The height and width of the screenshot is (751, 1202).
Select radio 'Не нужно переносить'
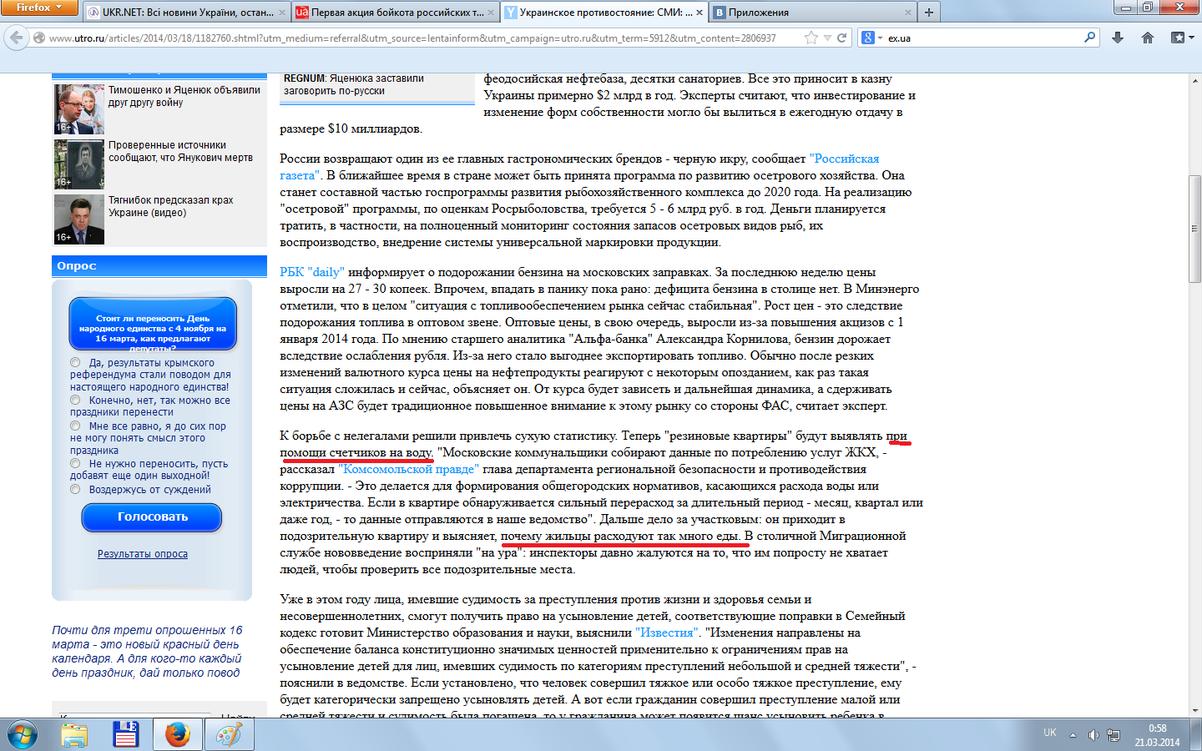coord(76,464)
